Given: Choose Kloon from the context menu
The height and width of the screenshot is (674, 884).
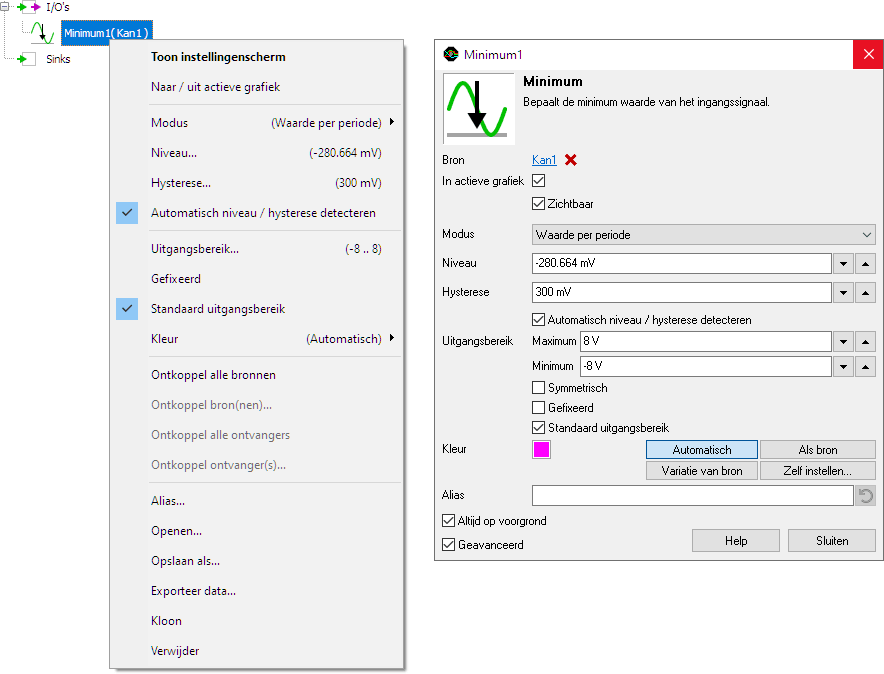Looking at the screenshot, I should tap(257, 620).
